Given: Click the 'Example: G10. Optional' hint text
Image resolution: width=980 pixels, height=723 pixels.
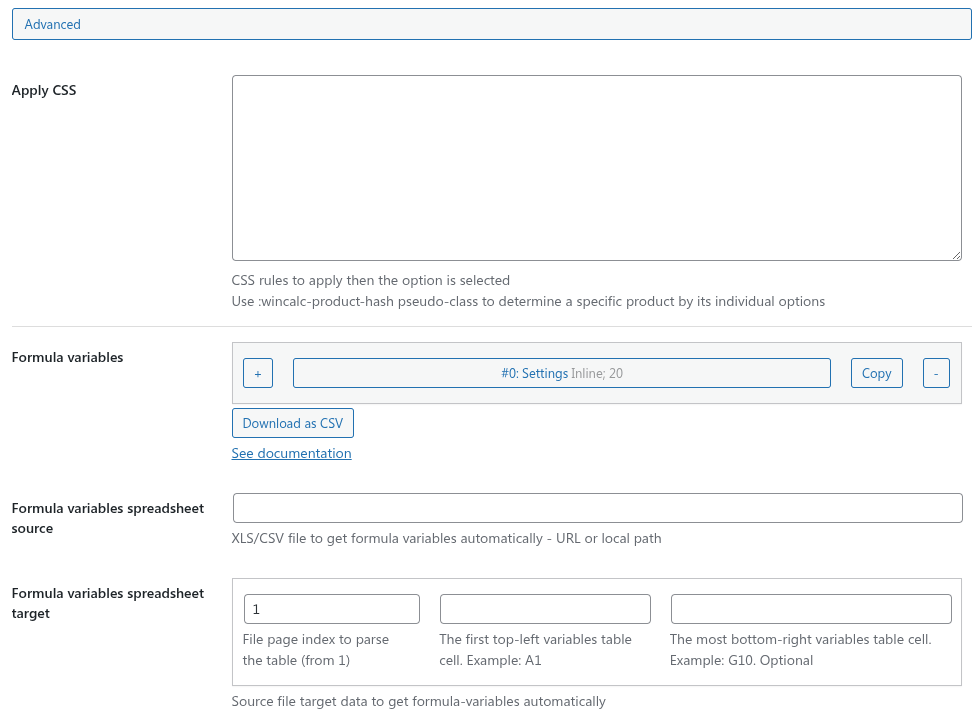Looking at the screenshot, I should point(741,660).
